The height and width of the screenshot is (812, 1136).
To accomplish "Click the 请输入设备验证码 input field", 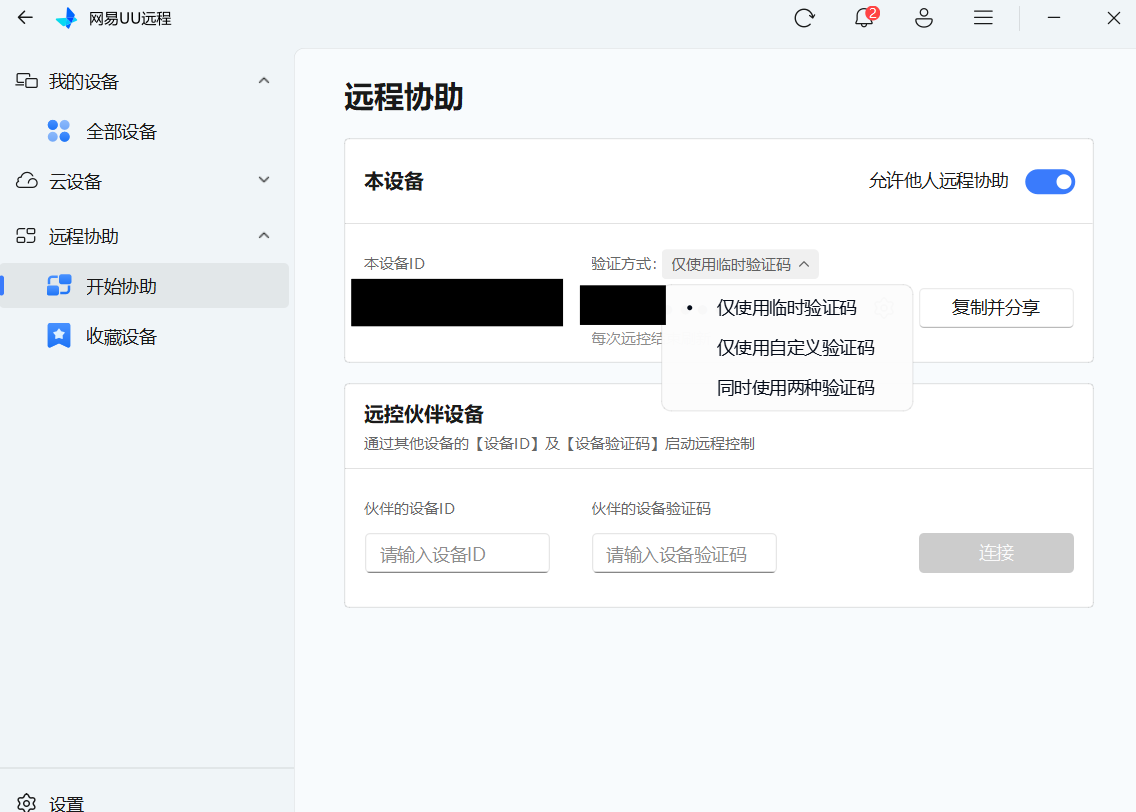I will [x=684, y=553].
